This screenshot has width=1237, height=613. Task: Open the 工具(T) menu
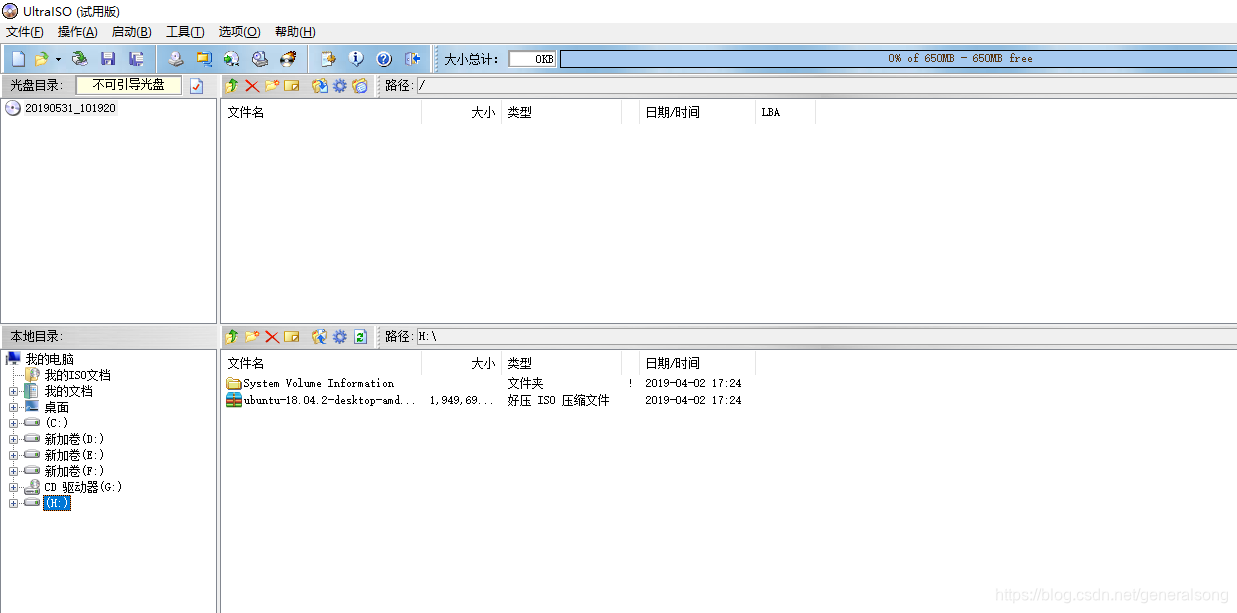coord(185,32)
